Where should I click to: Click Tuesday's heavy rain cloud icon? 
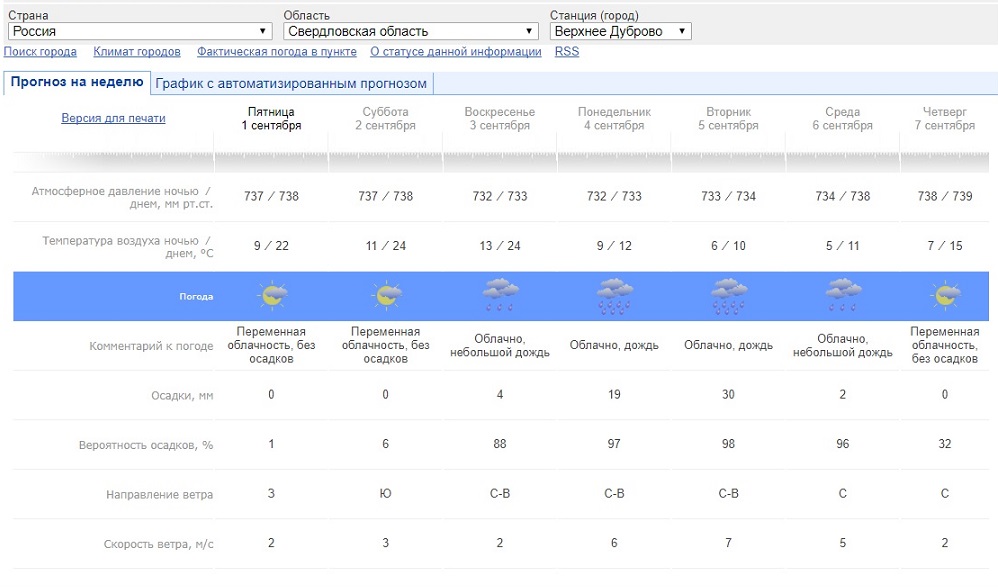tap(728, 295)
